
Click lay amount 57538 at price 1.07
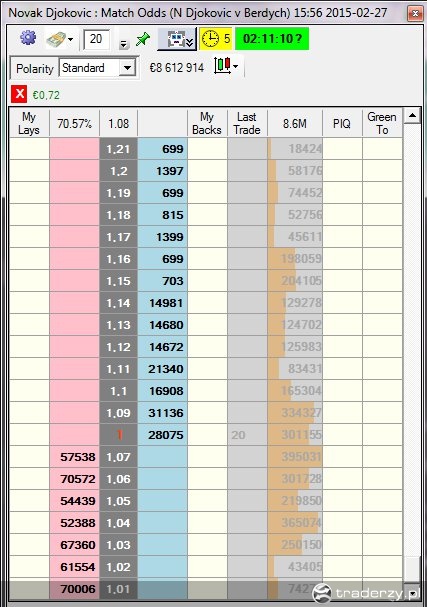[x=75, y=457]
